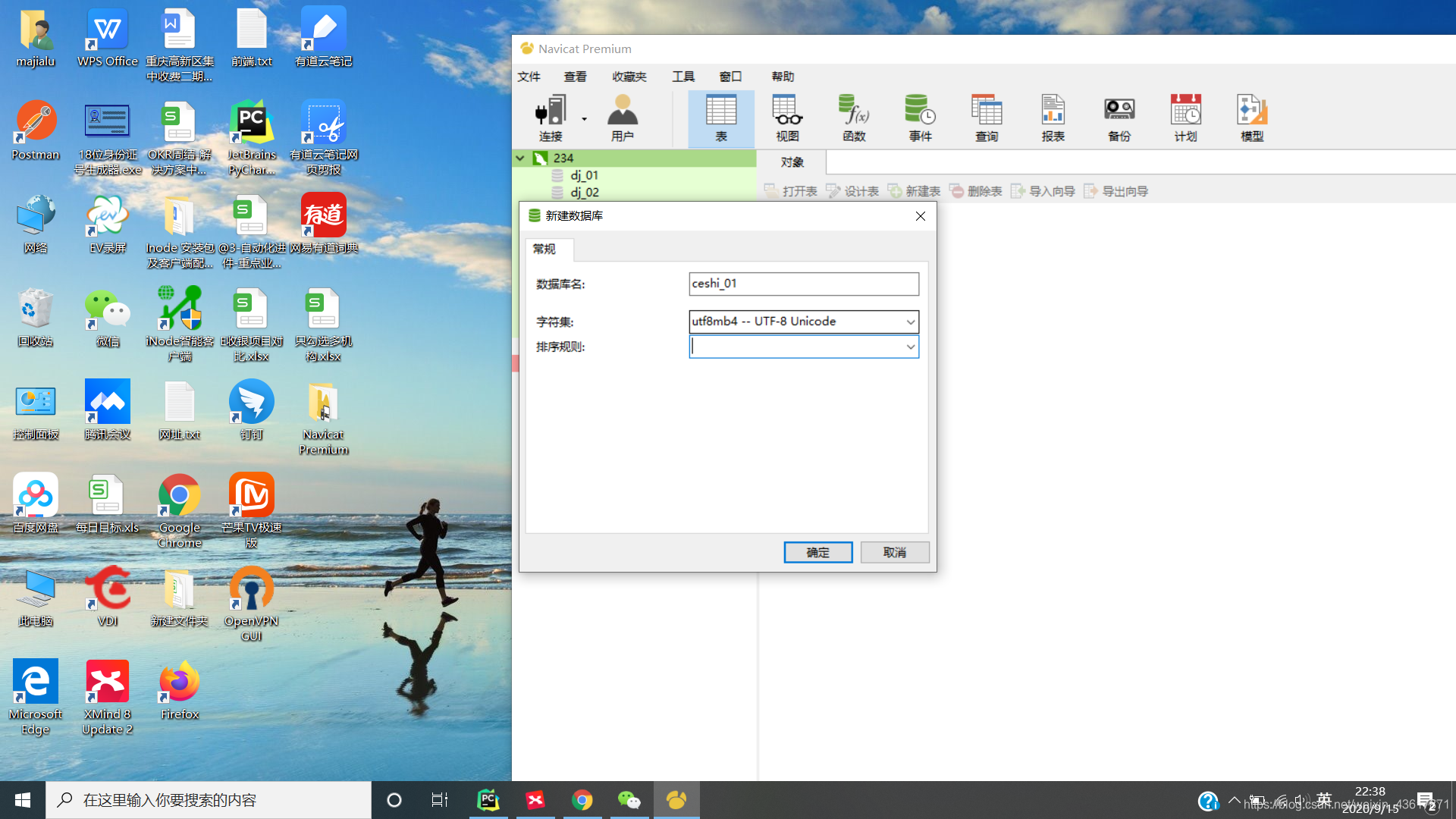The image size is (1456, 819).
Task: Click Open Table (打开表) button
Action: pos(791,191)
